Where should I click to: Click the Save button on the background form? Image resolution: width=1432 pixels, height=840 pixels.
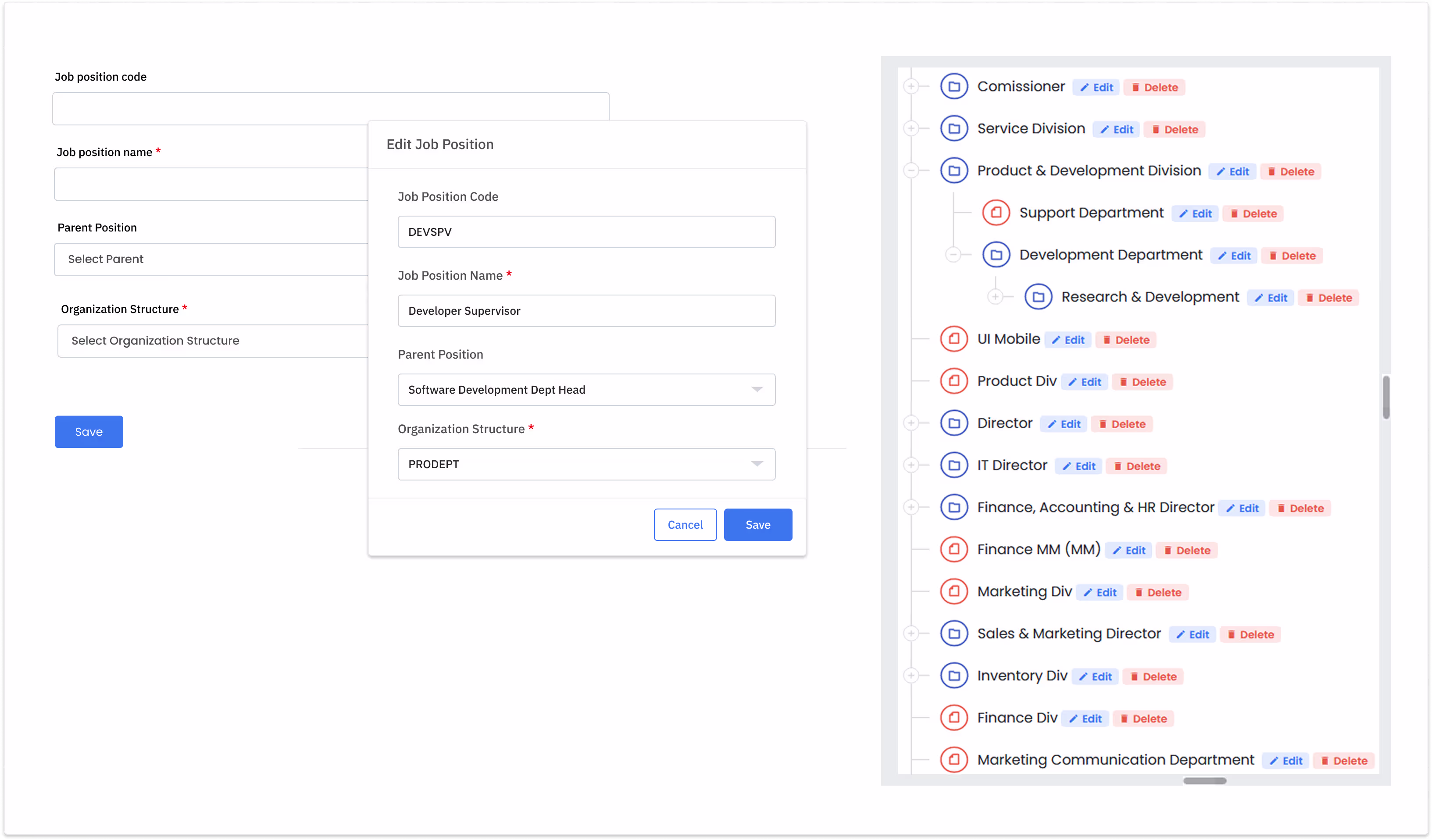click(x=89, y=432)
